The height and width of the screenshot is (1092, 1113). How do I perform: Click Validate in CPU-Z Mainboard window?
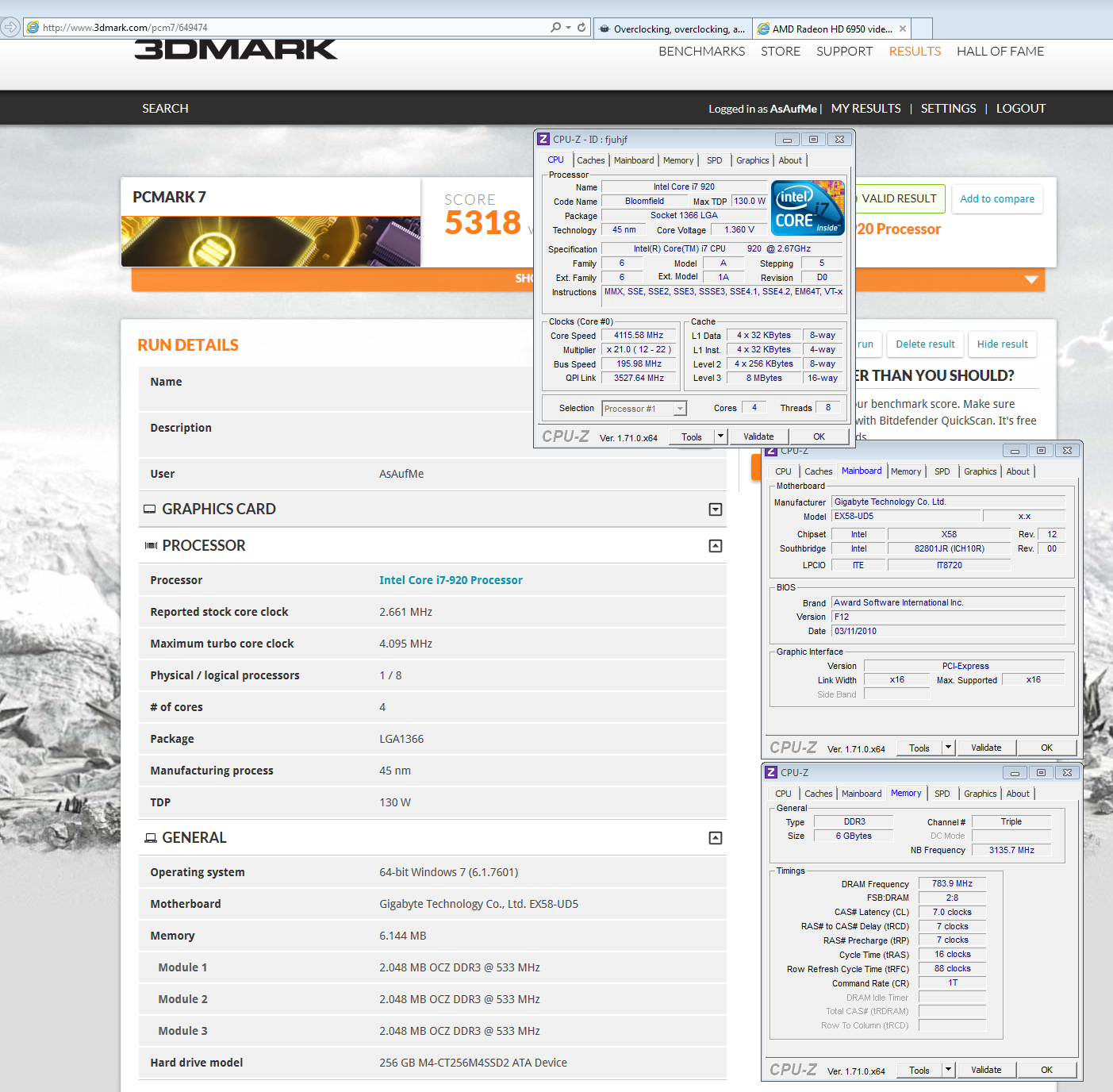click(x=986, y=748)
